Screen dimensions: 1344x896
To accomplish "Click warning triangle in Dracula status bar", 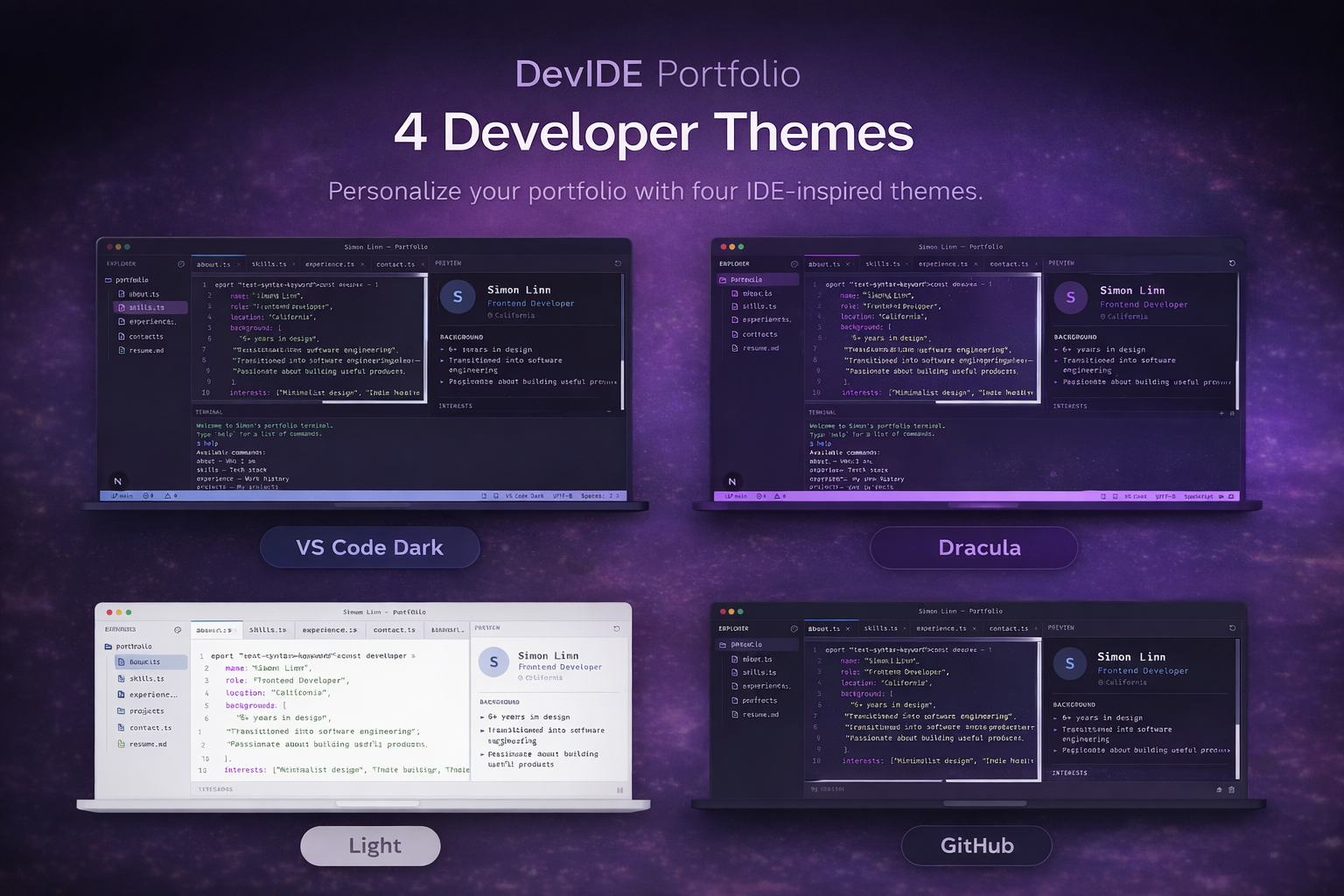I will click(x=779, y=496).
